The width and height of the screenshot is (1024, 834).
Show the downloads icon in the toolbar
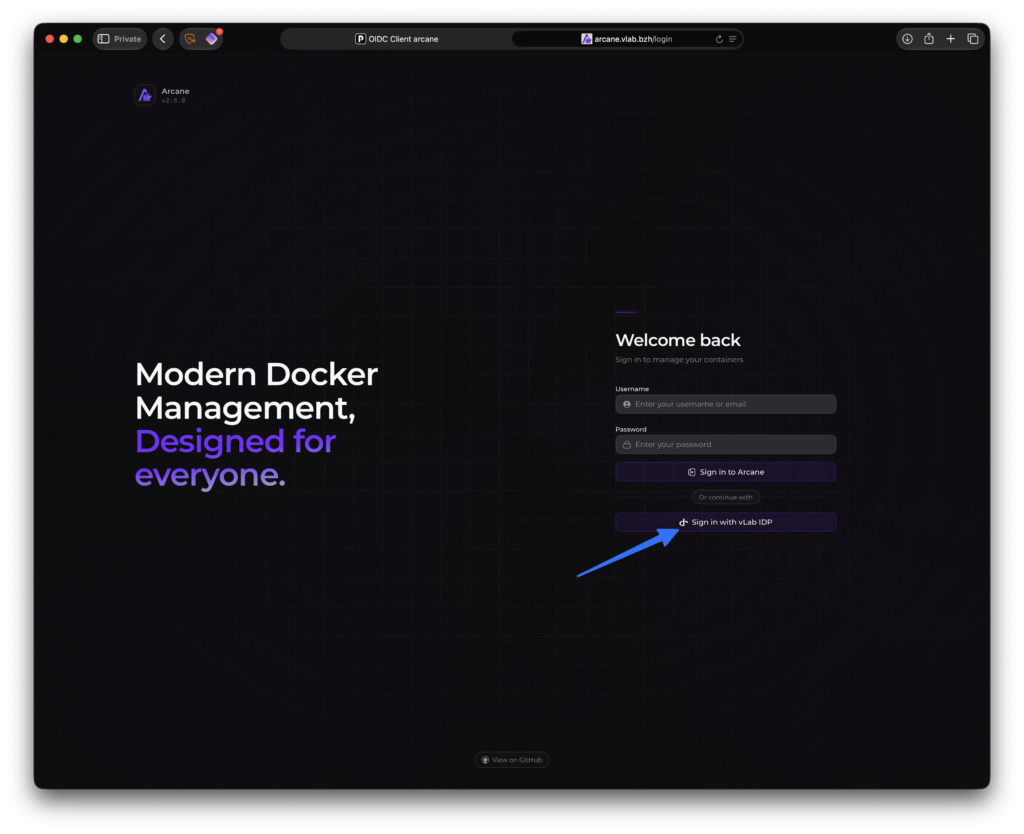pos(907,39)
